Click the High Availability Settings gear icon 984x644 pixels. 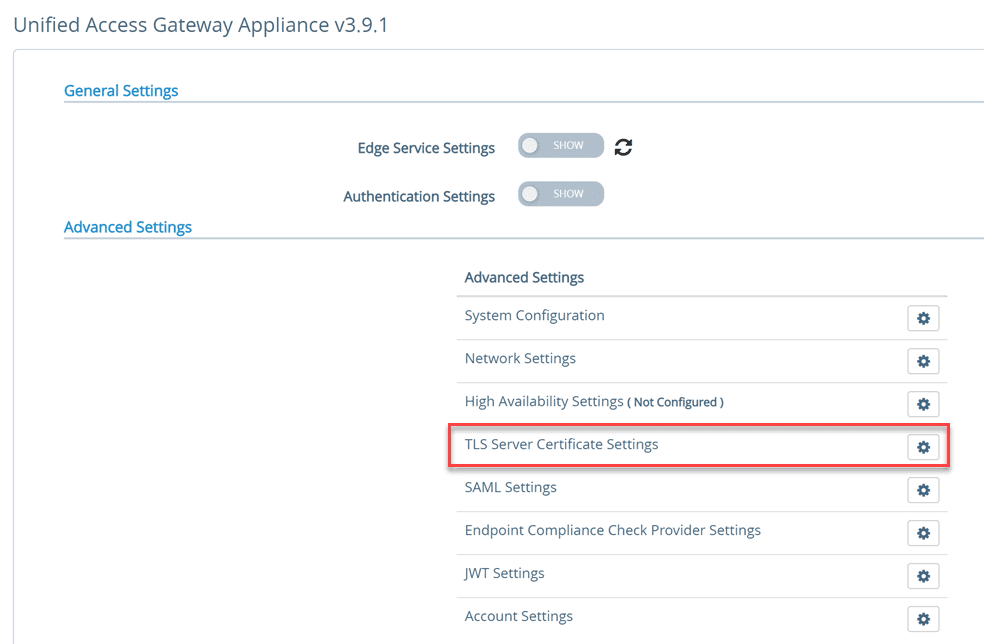click(x=923, y=404)
